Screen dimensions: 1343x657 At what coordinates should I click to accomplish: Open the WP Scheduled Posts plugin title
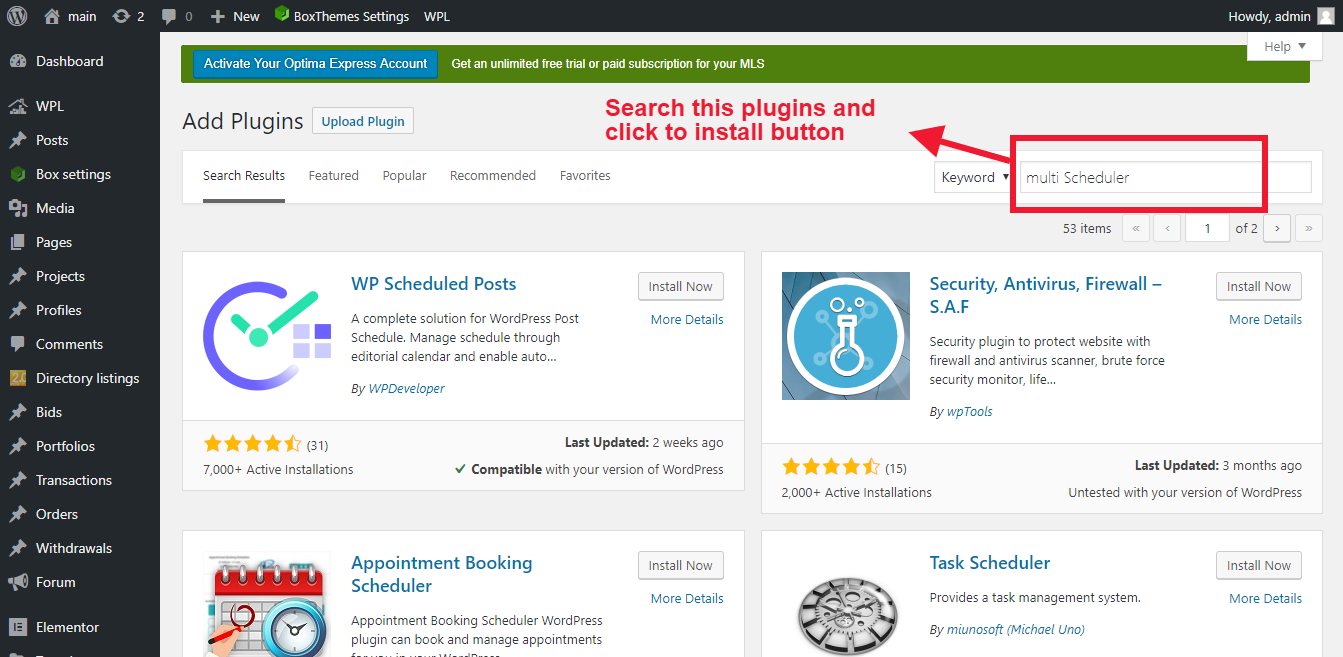[434, 284]
